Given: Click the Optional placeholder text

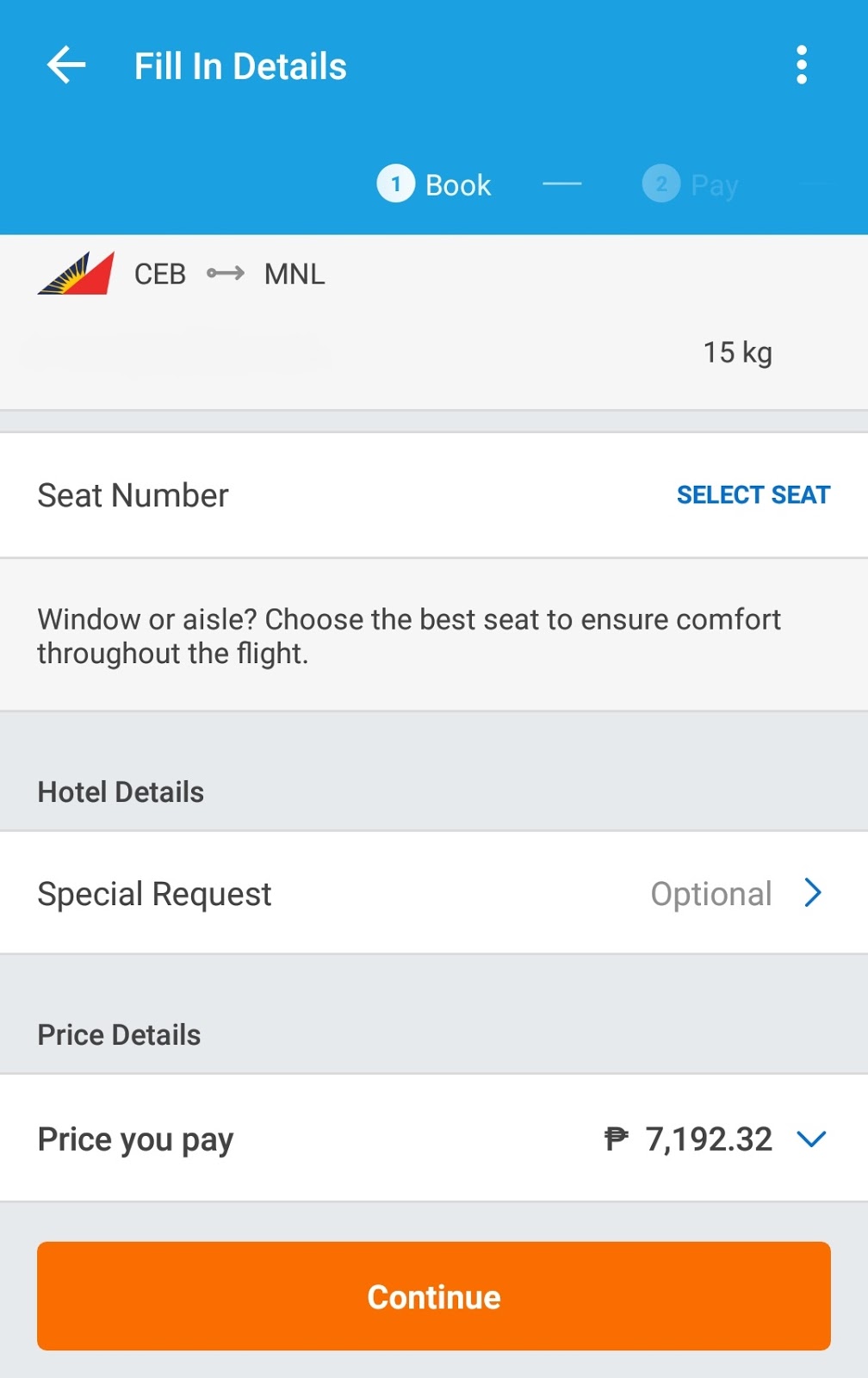Looking at the screenshot, I should pos(711,894).
